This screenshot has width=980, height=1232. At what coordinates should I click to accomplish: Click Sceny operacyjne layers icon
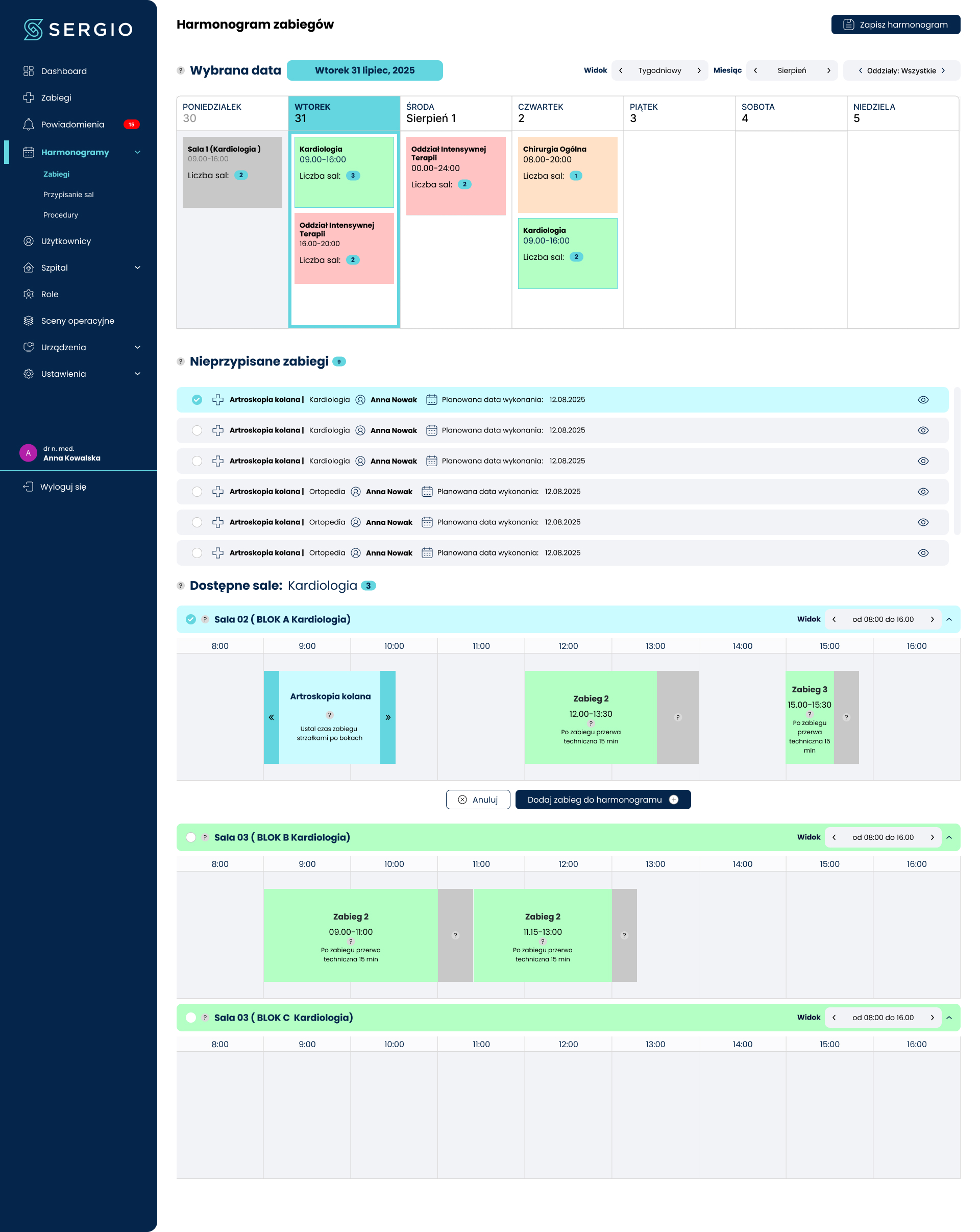point(29,321)
